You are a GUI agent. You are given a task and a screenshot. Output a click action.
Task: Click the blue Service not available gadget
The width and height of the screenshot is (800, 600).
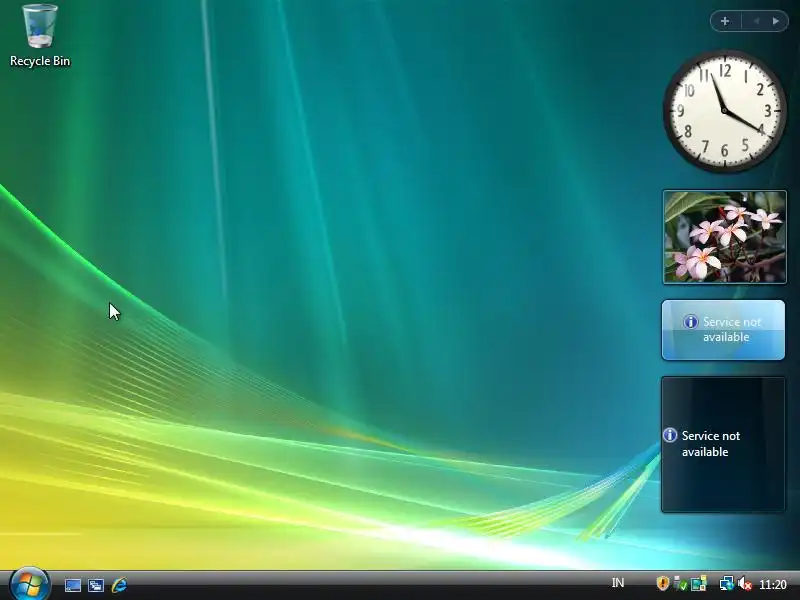tap(723, 330)
